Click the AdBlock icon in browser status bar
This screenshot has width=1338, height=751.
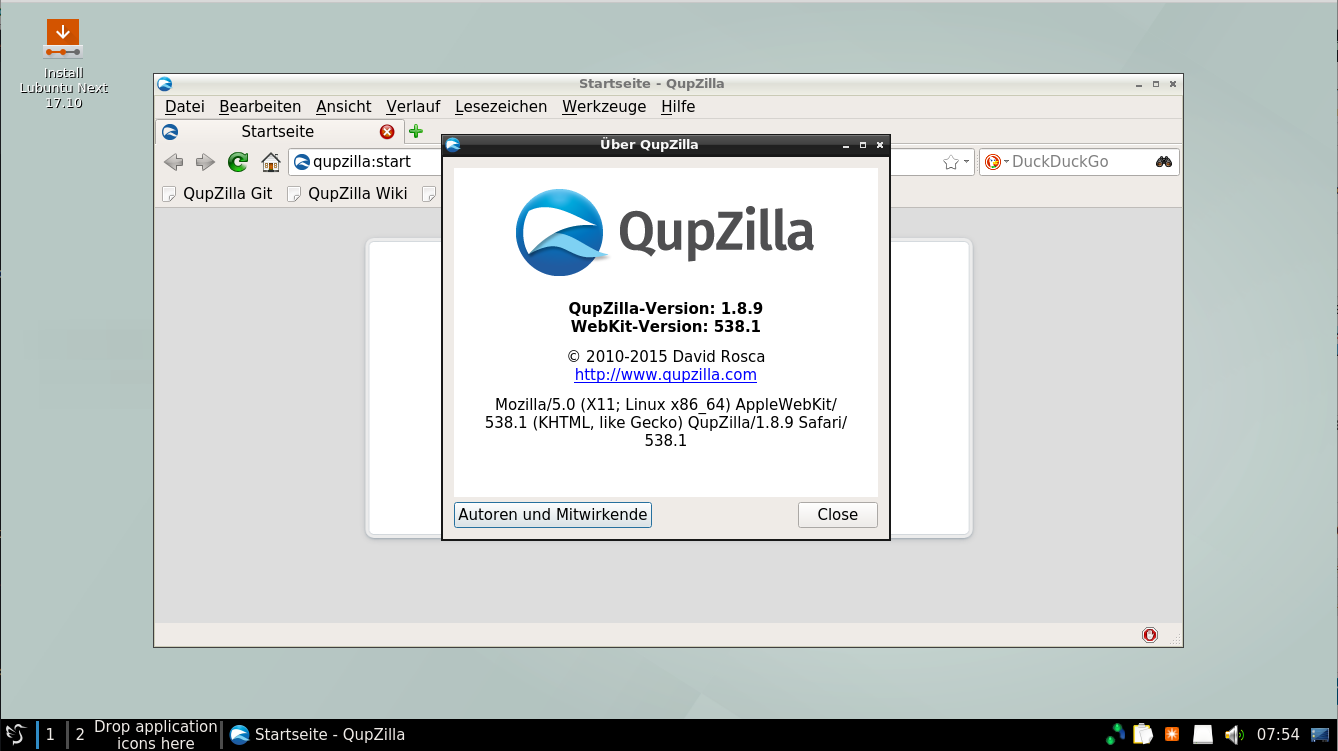click(x=1150, y=635)
